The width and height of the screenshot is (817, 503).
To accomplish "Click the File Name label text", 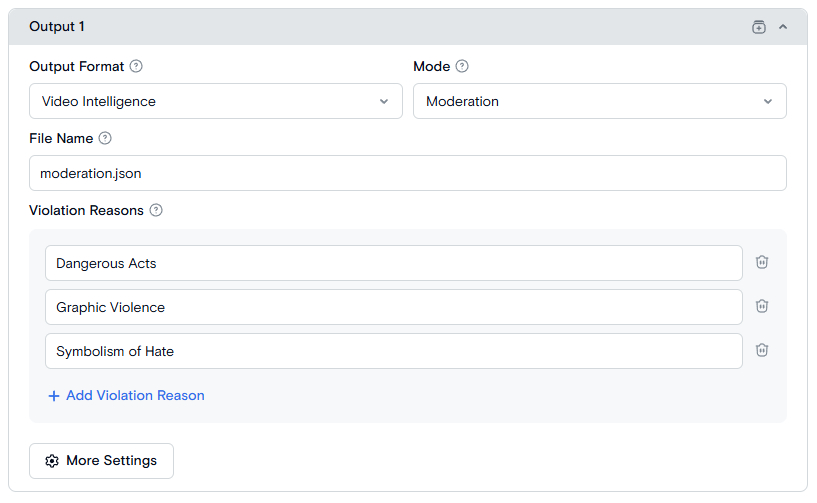I will pyautogui.click(x=61, y=138).
